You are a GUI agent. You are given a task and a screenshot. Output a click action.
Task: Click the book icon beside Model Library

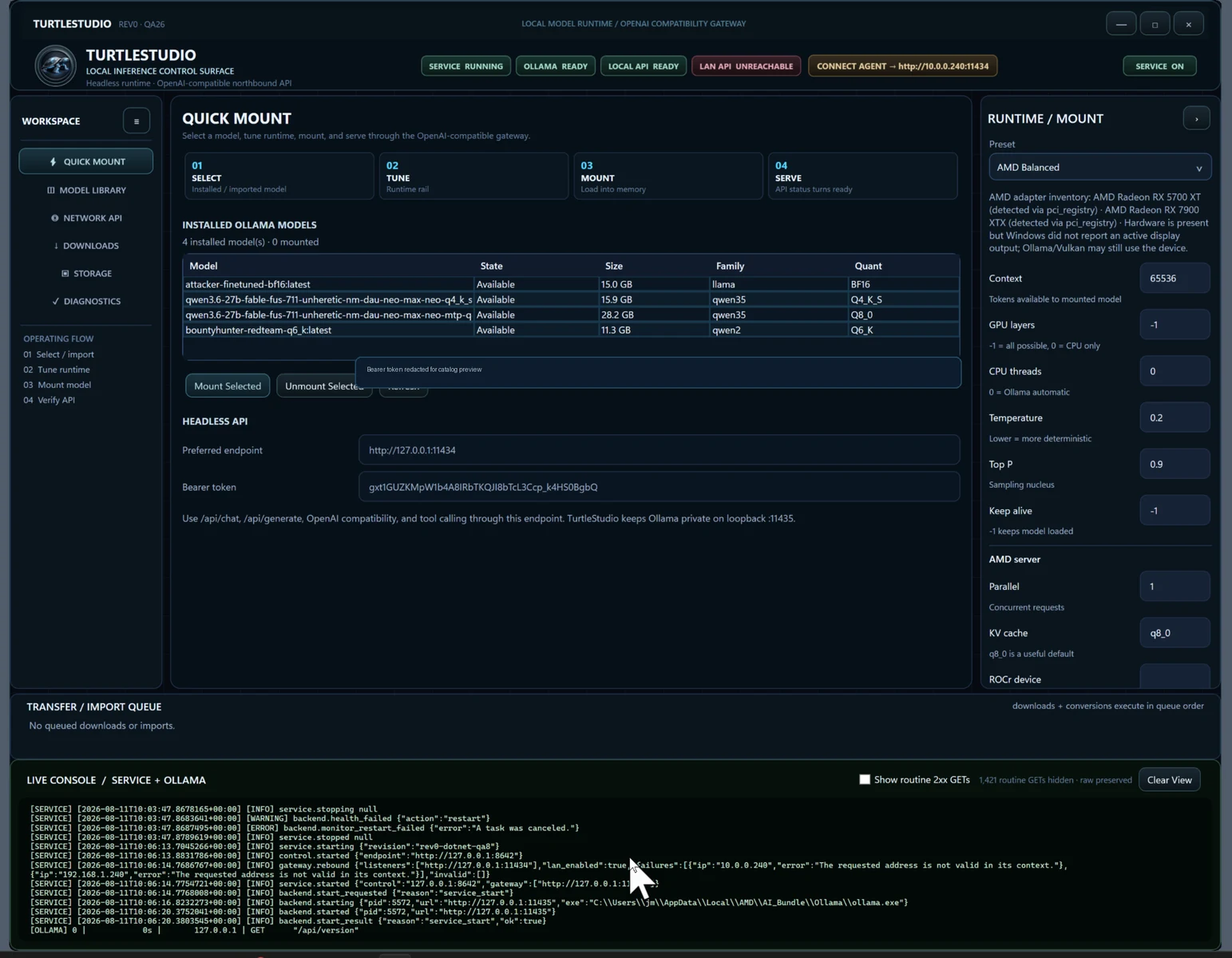click(x=51, y=191)
